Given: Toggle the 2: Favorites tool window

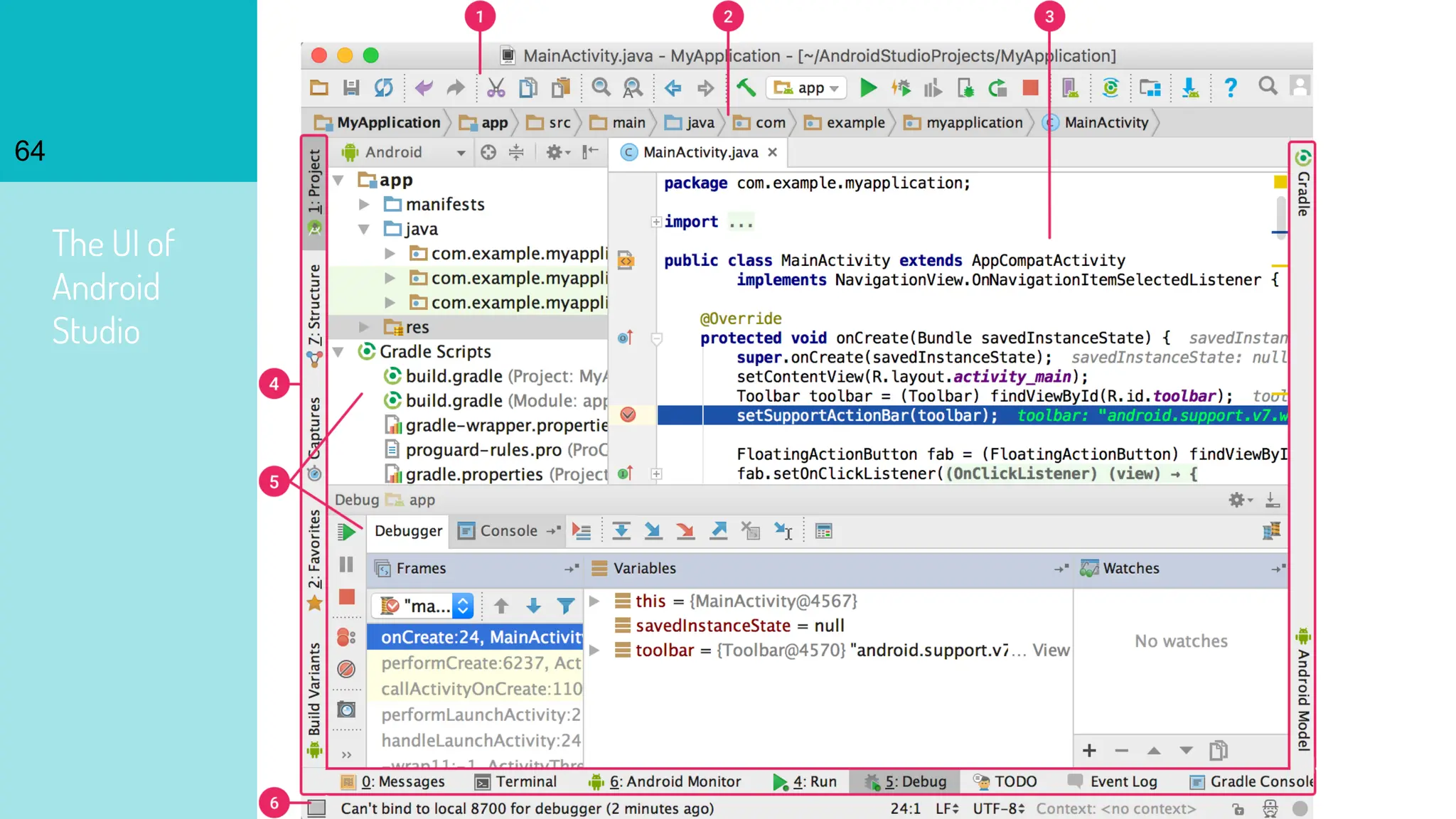Looking at the screenshot, I should coord(314,560).
